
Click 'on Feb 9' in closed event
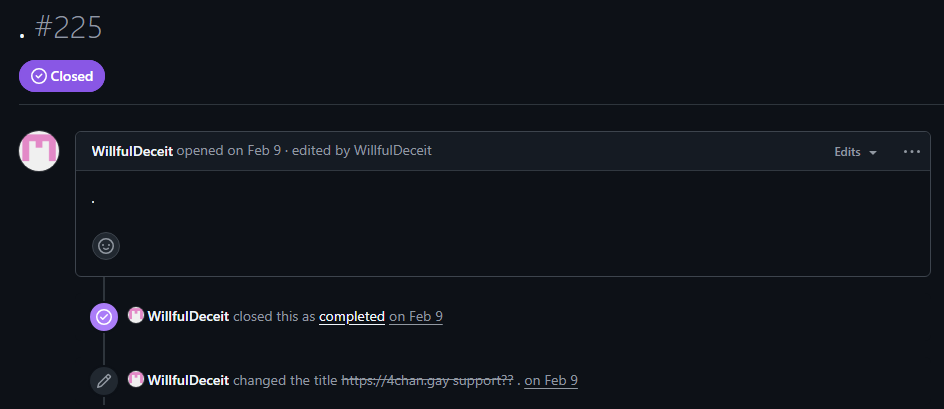click(x=416, y=316)
